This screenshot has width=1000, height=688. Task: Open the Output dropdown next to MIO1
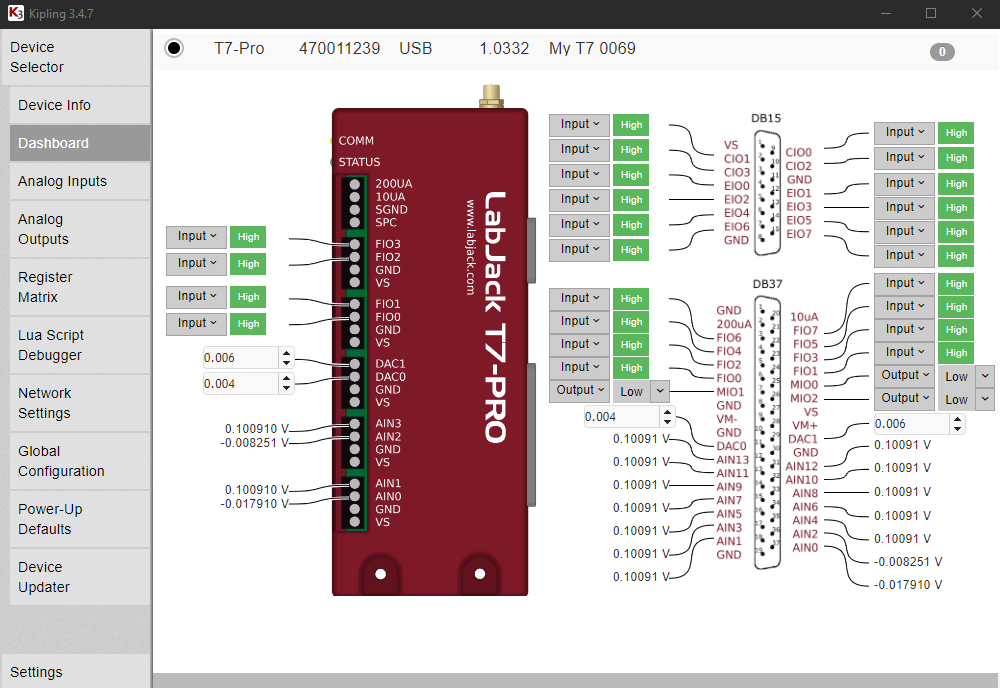click(579, 390)
